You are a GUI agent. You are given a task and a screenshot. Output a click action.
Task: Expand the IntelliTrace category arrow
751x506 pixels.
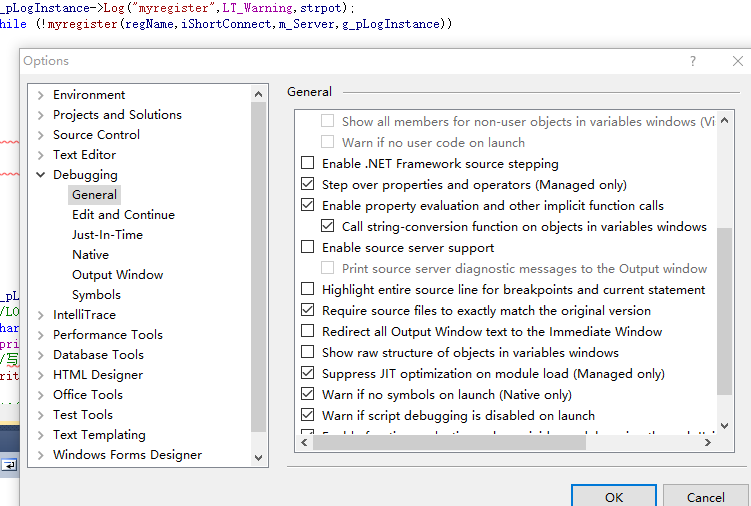tap(40, 315)
